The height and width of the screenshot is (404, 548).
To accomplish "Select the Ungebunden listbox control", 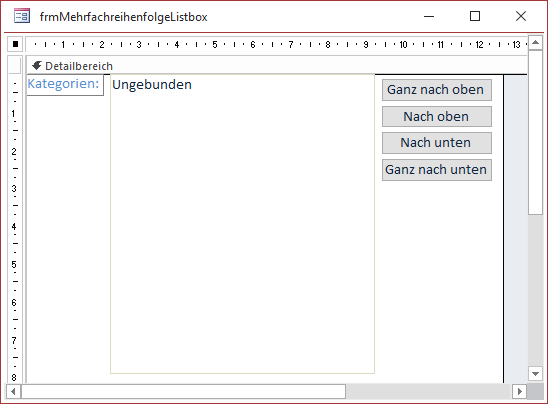I will pyautogui.click(x=242, y=224).
